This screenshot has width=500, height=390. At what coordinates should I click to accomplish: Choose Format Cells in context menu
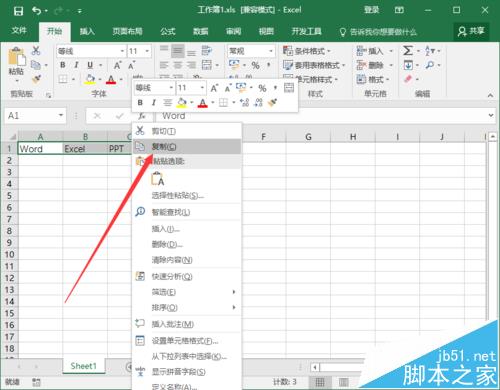pos(187,341)
